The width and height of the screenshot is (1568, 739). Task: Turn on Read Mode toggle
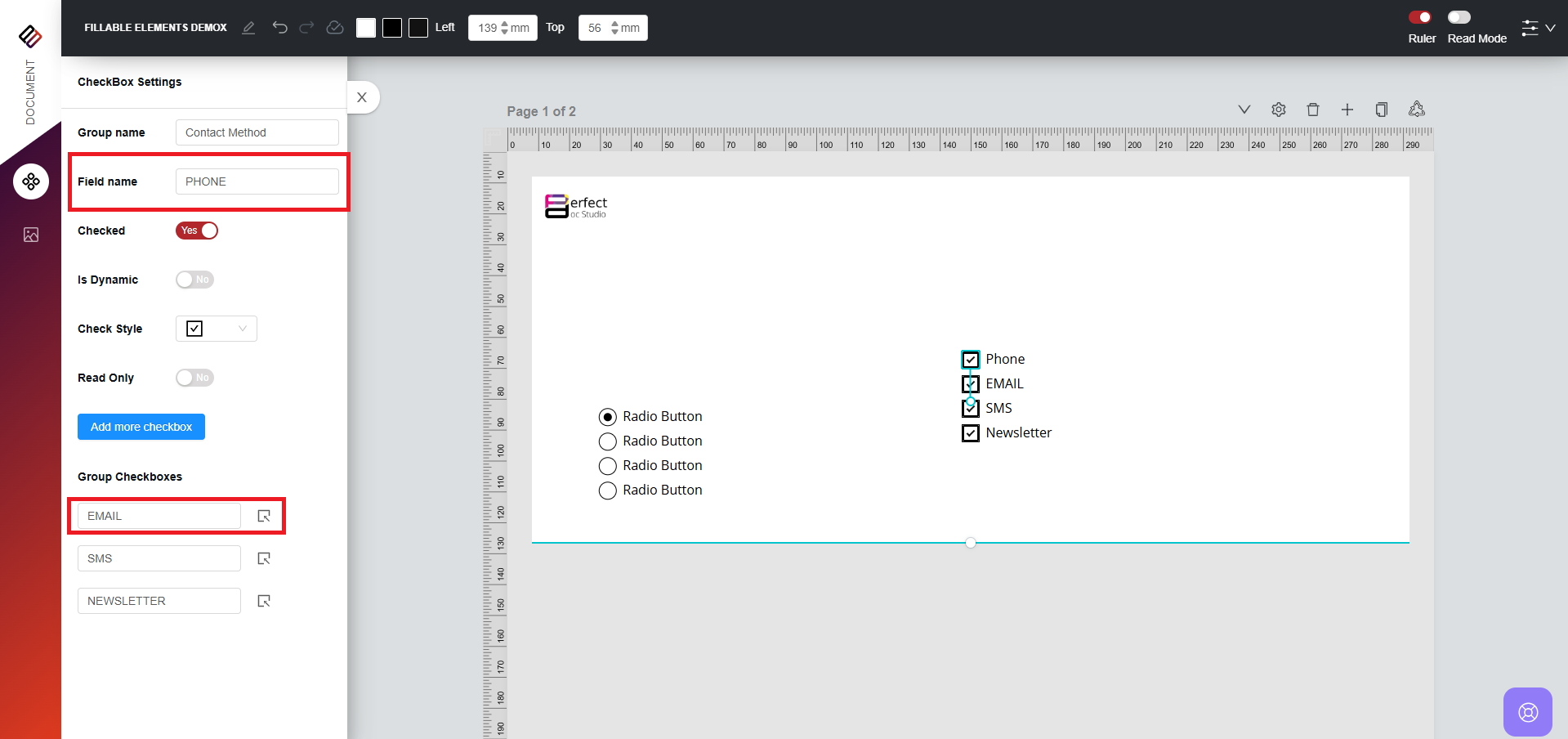1459,17
